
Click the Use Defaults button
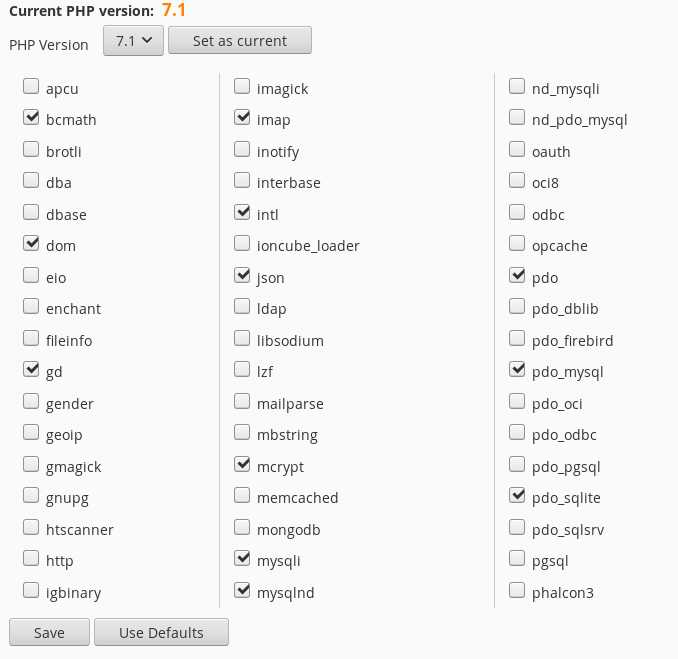[161, 632]
